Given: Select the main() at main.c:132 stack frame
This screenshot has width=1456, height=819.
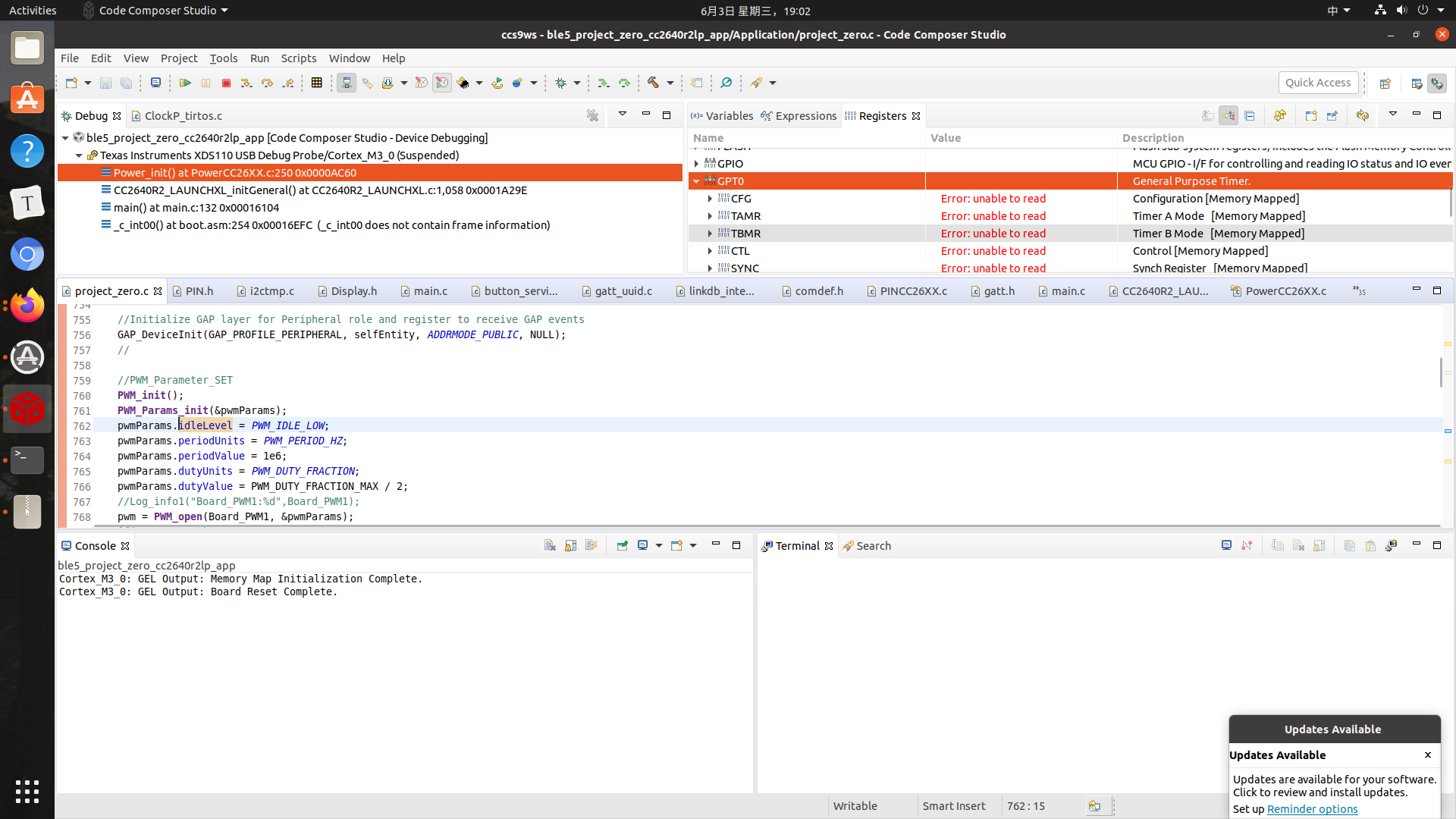Looking at the screenshot, I should tap(196, 208).
